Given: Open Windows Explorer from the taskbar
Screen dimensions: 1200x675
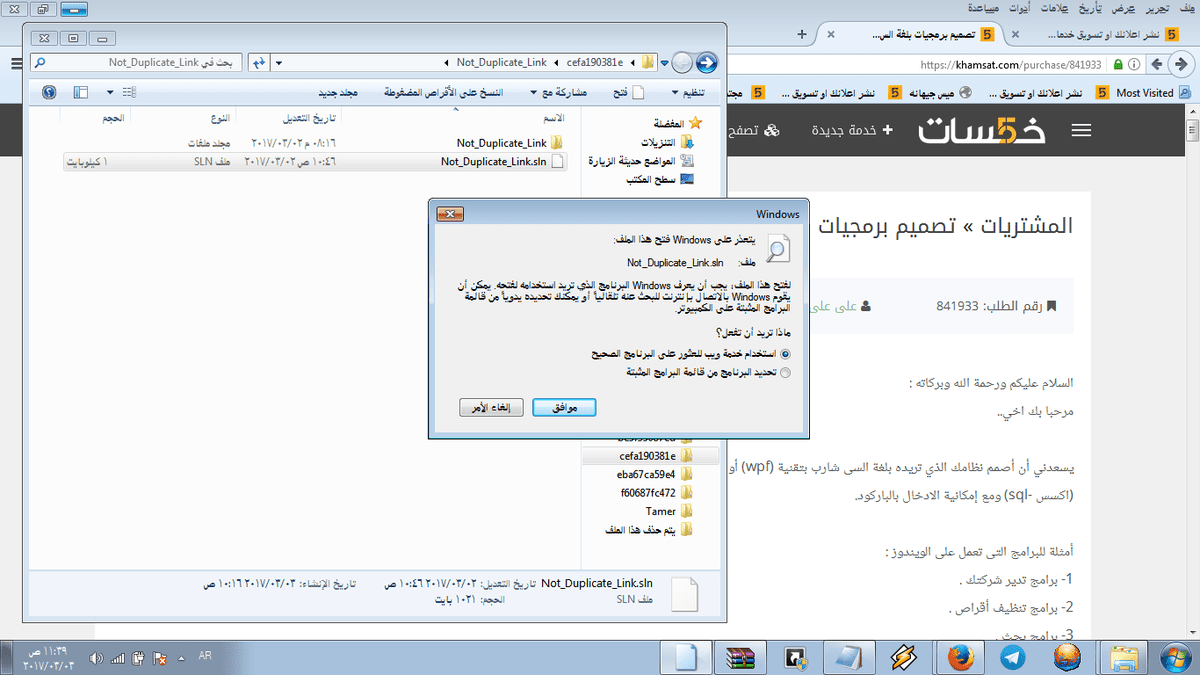Looking at the screenshot, I should (x=1122, y=657).
